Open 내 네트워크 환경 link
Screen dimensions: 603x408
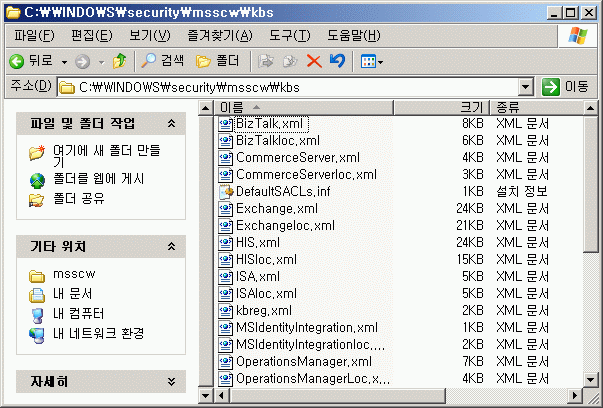pyautogui.click(x=98, y=333)
